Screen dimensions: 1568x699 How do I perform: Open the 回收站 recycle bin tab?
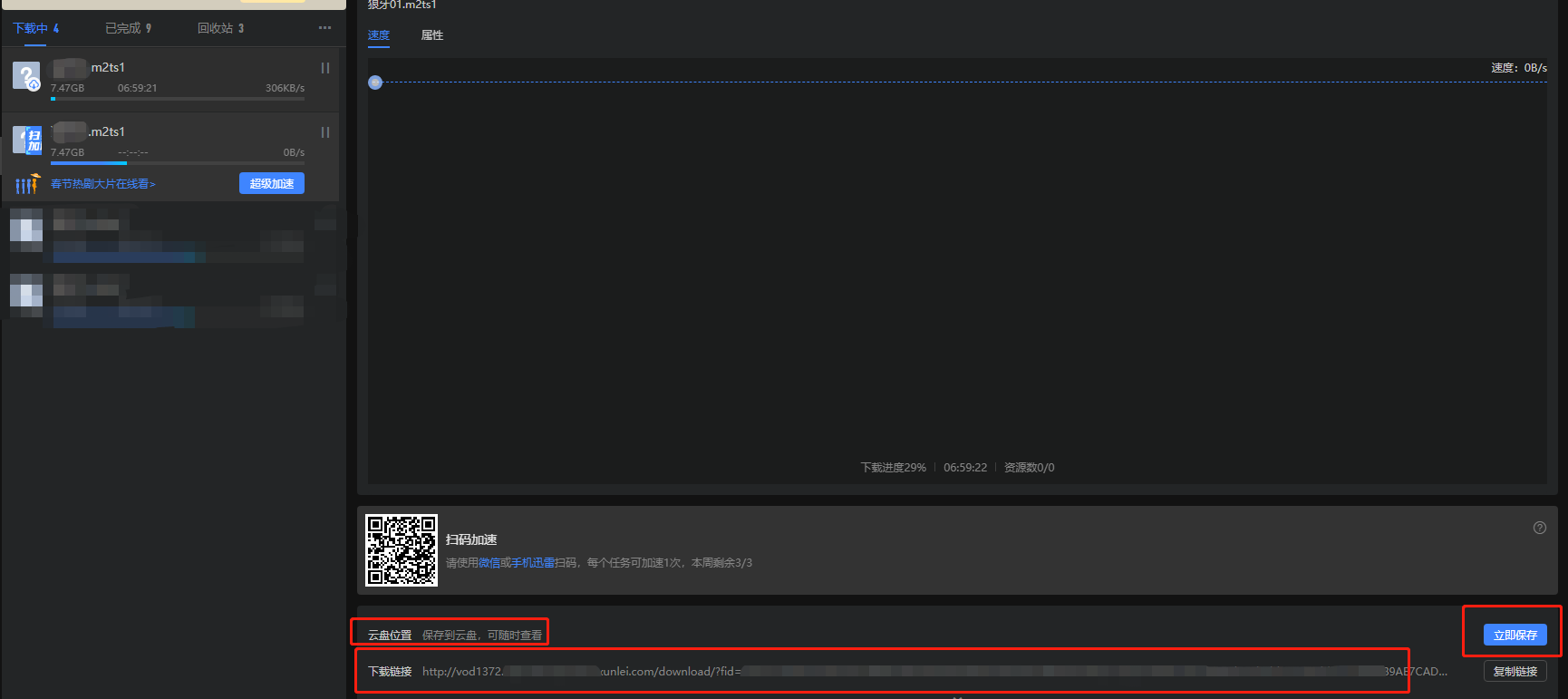pos(220,28)
